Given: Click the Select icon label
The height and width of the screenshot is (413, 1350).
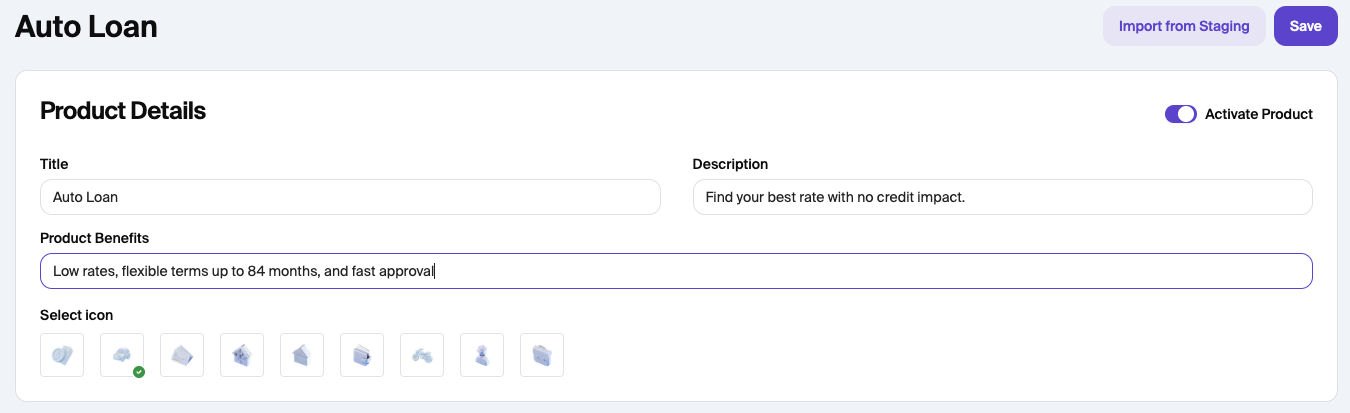Looking at the screenshot, I should (76, 315).
